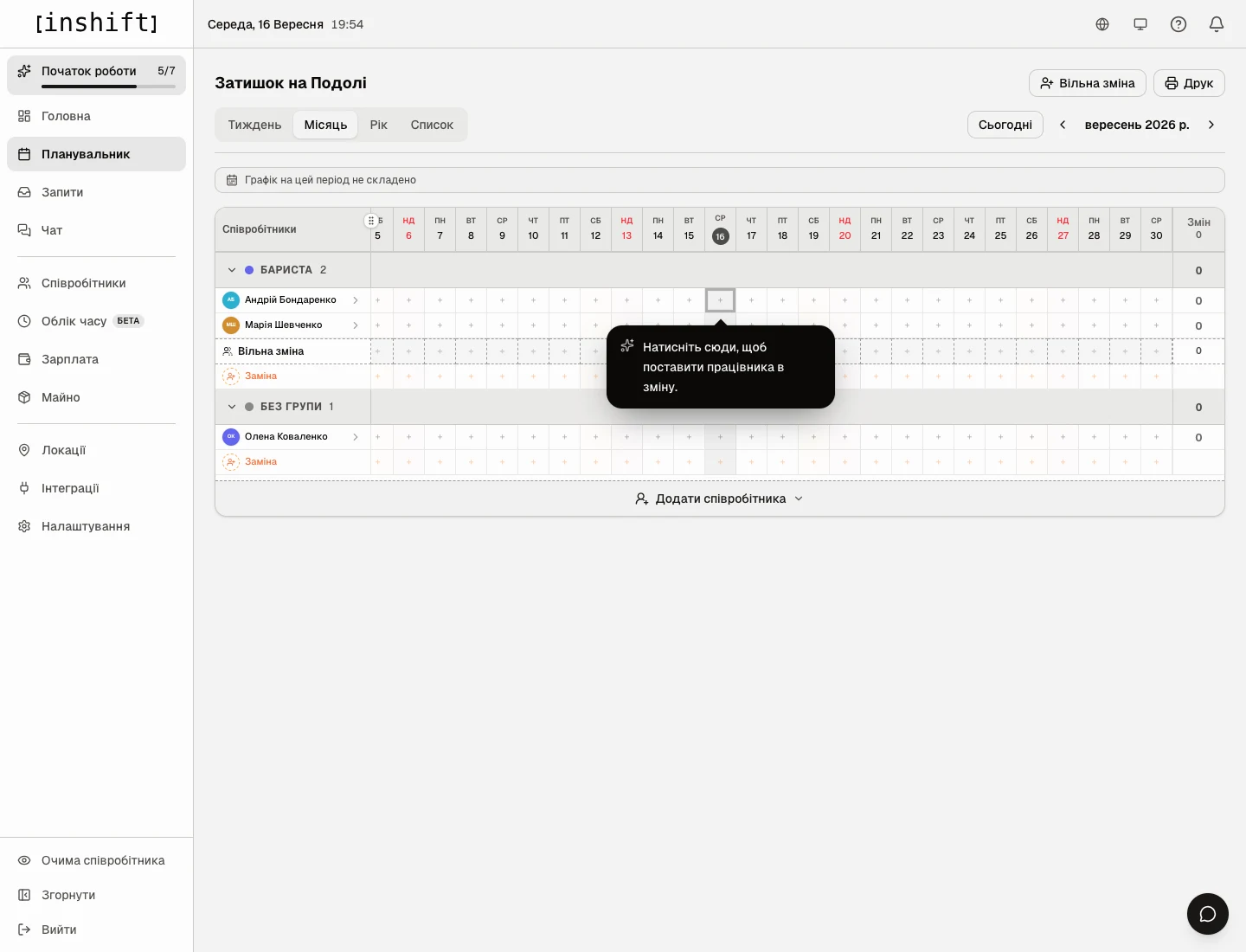Click the employee column drag handle
The image size is (1246, 952).
click(371, 221)
